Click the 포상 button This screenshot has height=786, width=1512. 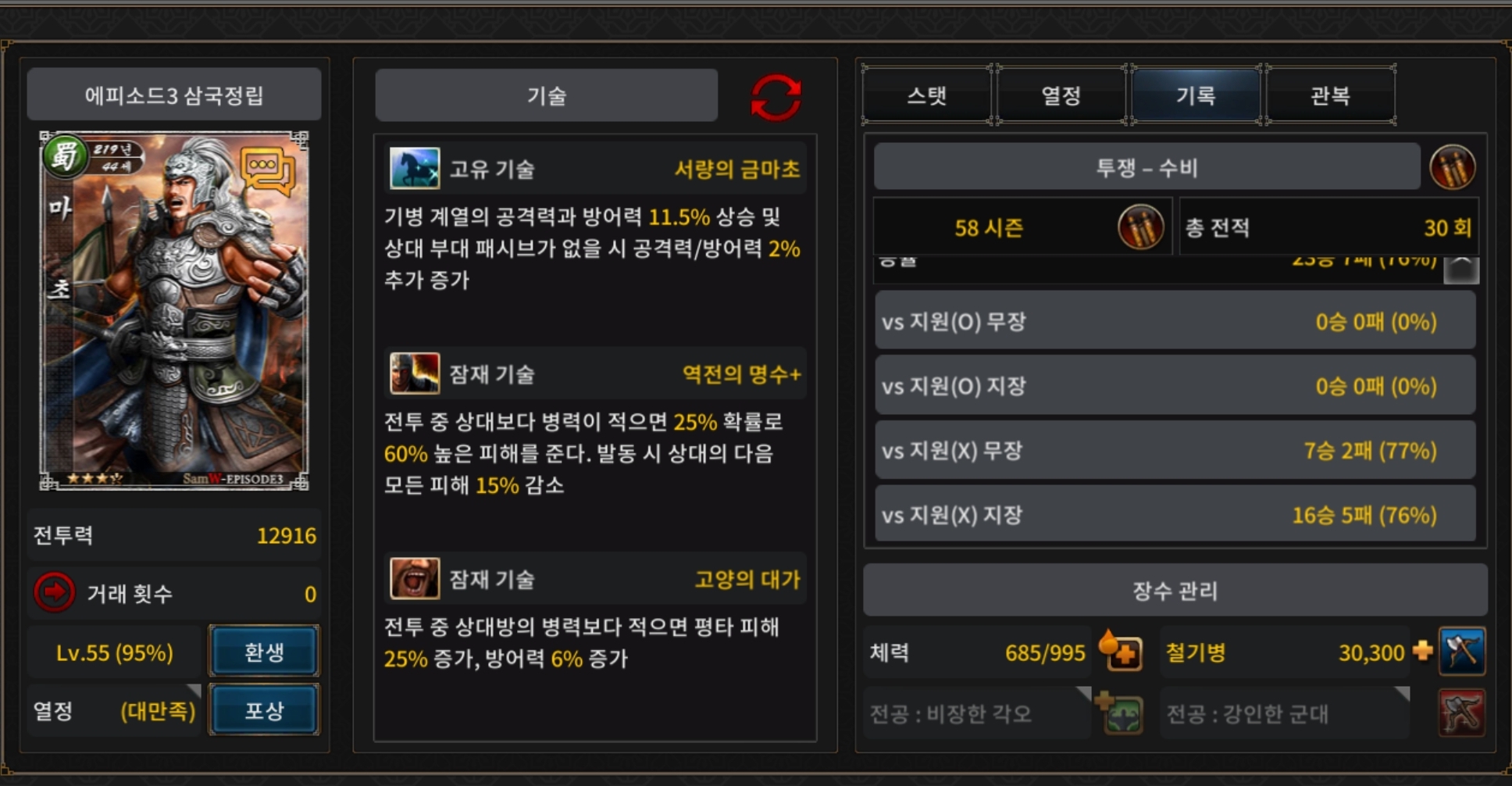coord(264,709)
